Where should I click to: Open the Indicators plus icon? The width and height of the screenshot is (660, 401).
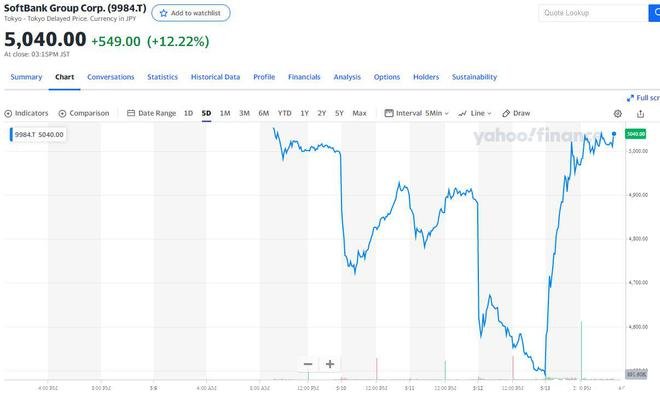pyautogui.click(x=8, y=114)
